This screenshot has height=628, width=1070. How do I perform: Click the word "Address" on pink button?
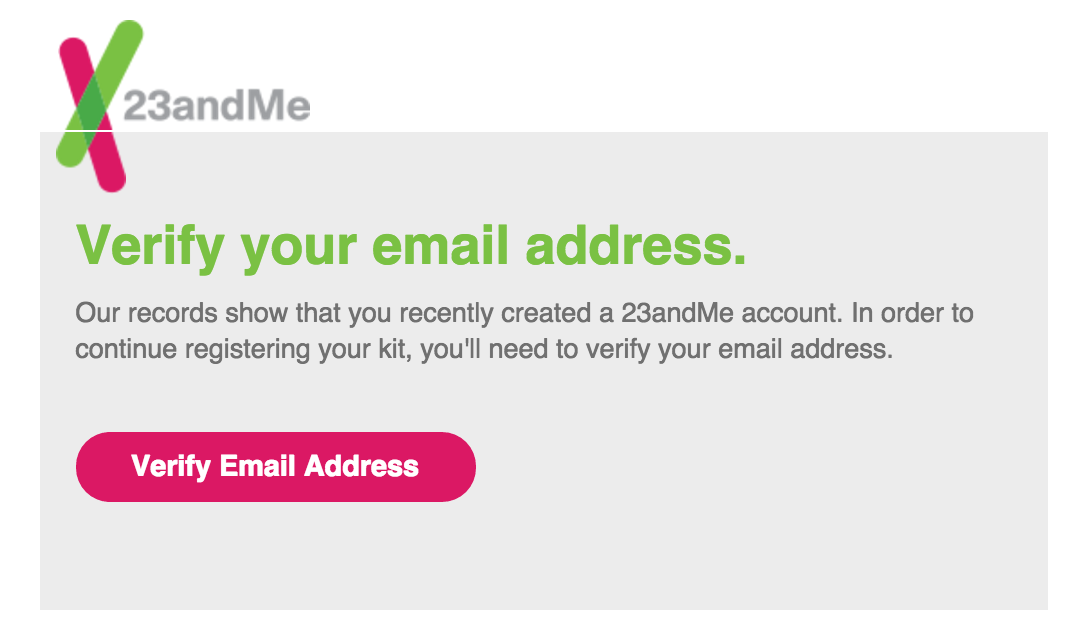tap(361, 466)
